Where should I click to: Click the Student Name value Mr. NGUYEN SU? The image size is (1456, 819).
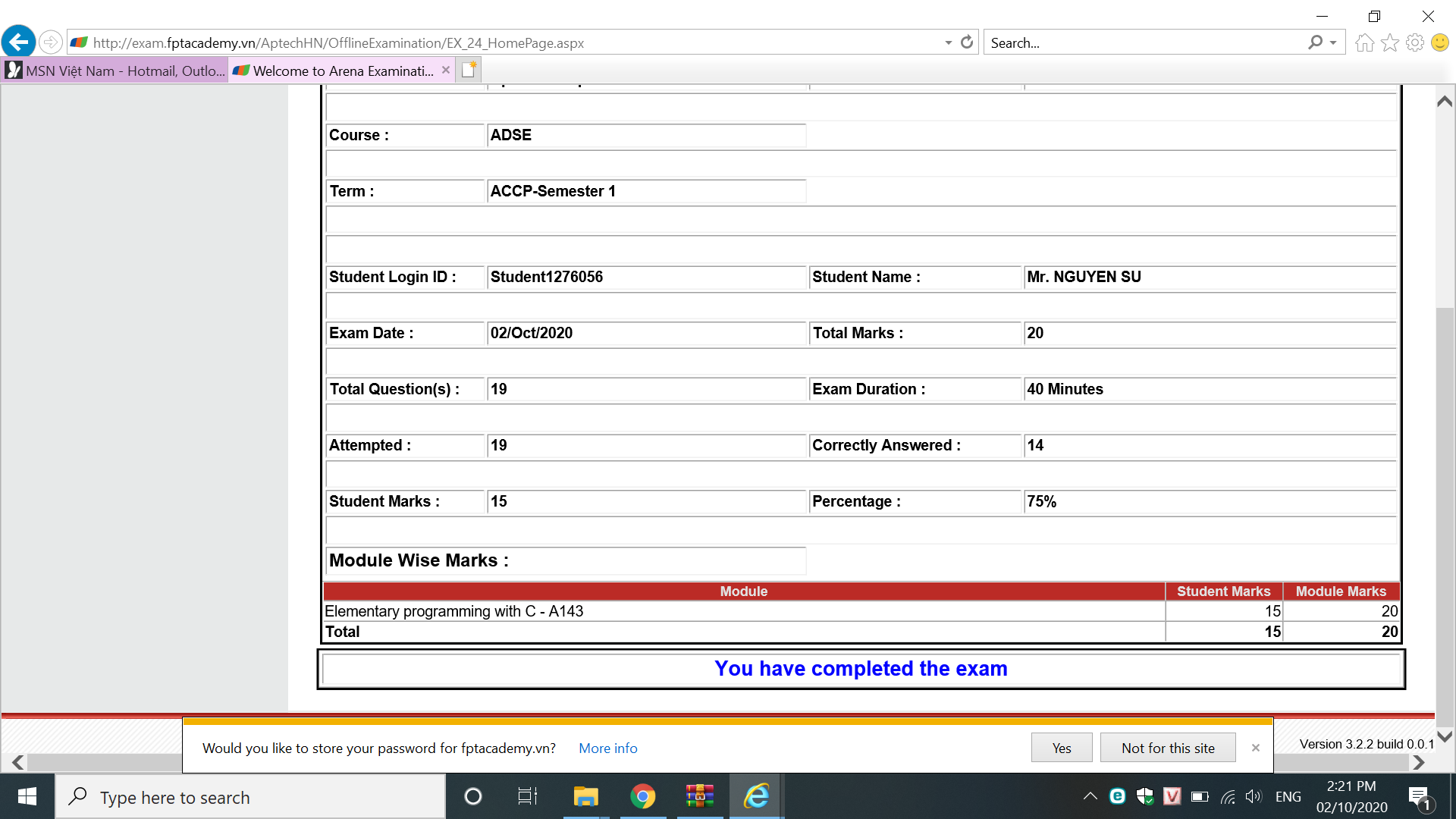pos(1084,277)
